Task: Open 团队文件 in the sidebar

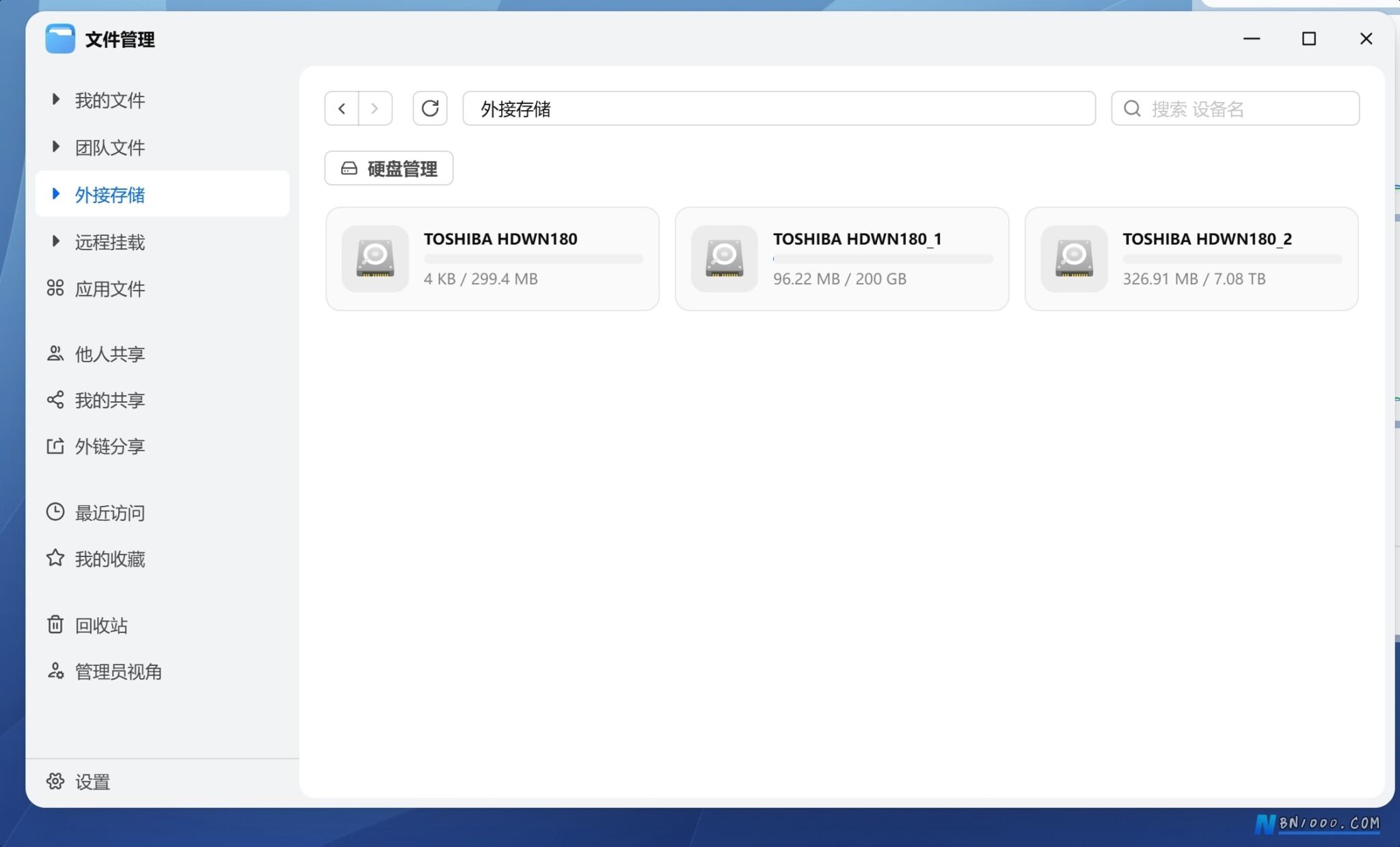Action: coord(163,148)
